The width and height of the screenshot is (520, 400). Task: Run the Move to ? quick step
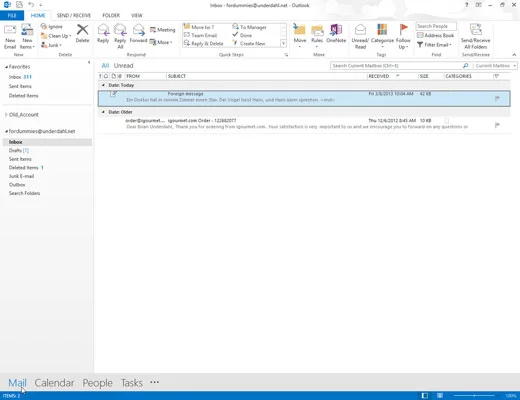[199, 27]
